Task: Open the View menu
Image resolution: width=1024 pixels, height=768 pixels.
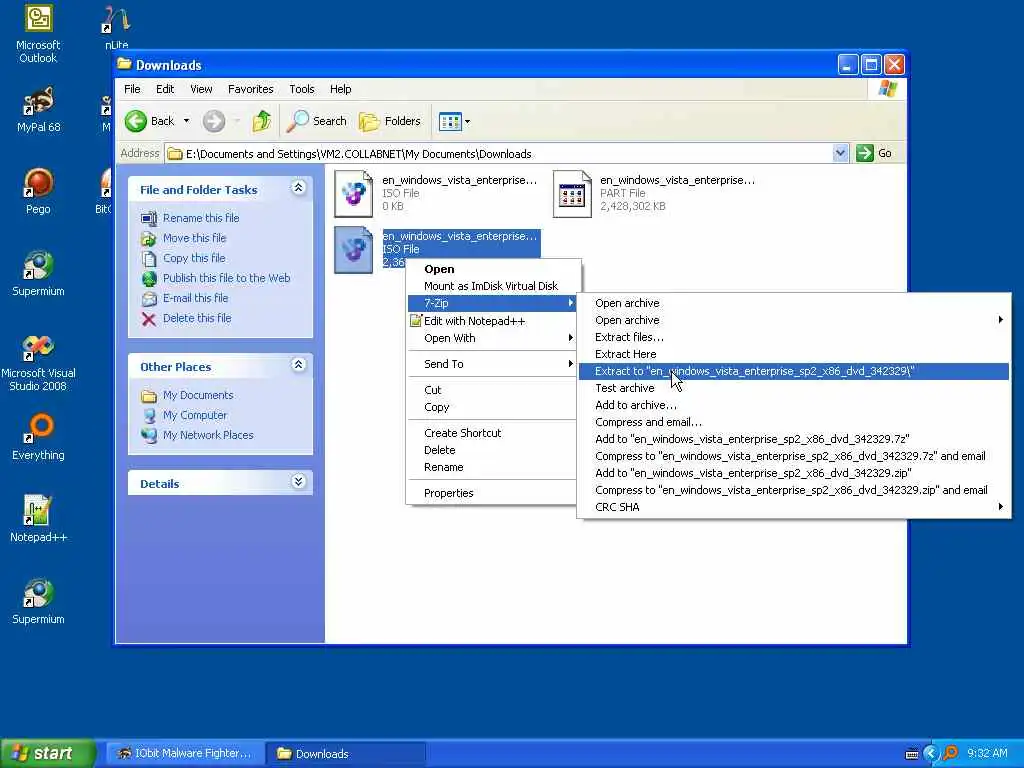Action: (201, 89)
